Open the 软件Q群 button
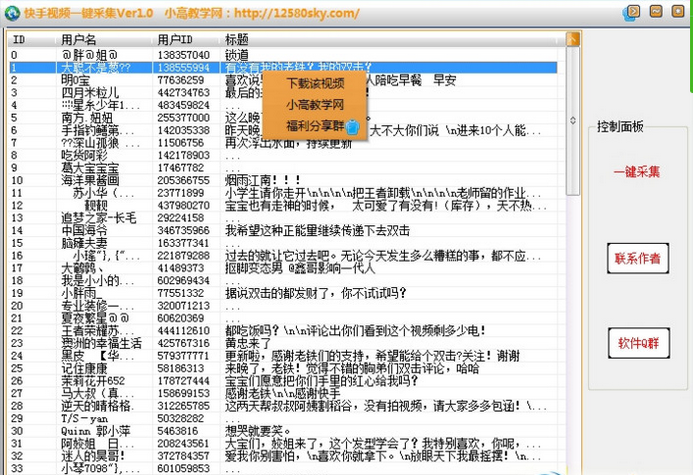The image size is (694, 475). (637, 343)
